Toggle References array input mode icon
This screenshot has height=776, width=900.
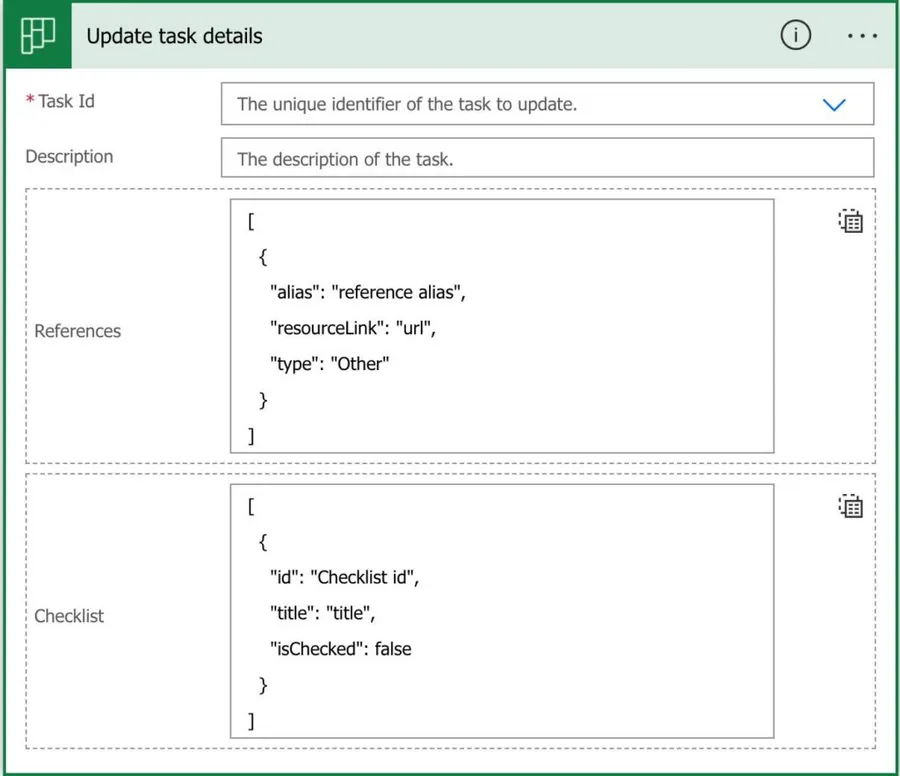point(849,221)
